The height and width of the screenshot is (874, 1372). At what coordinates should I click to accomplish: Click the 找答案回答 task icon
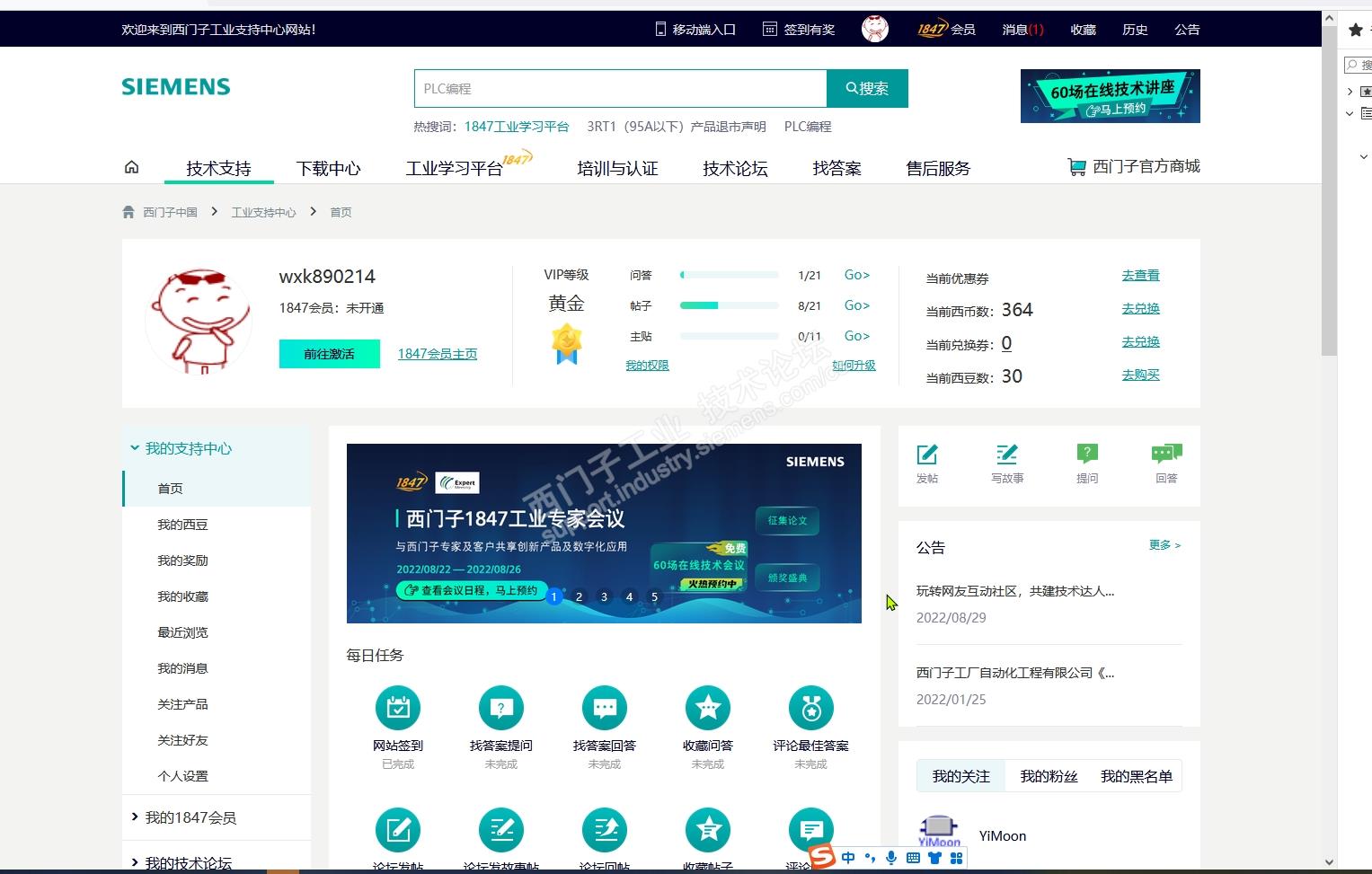[605, 708]
